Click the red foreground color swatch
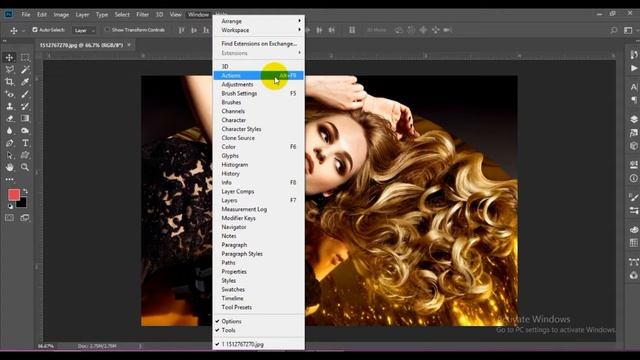This screenshot has width=640, height=360. point(13,194)
